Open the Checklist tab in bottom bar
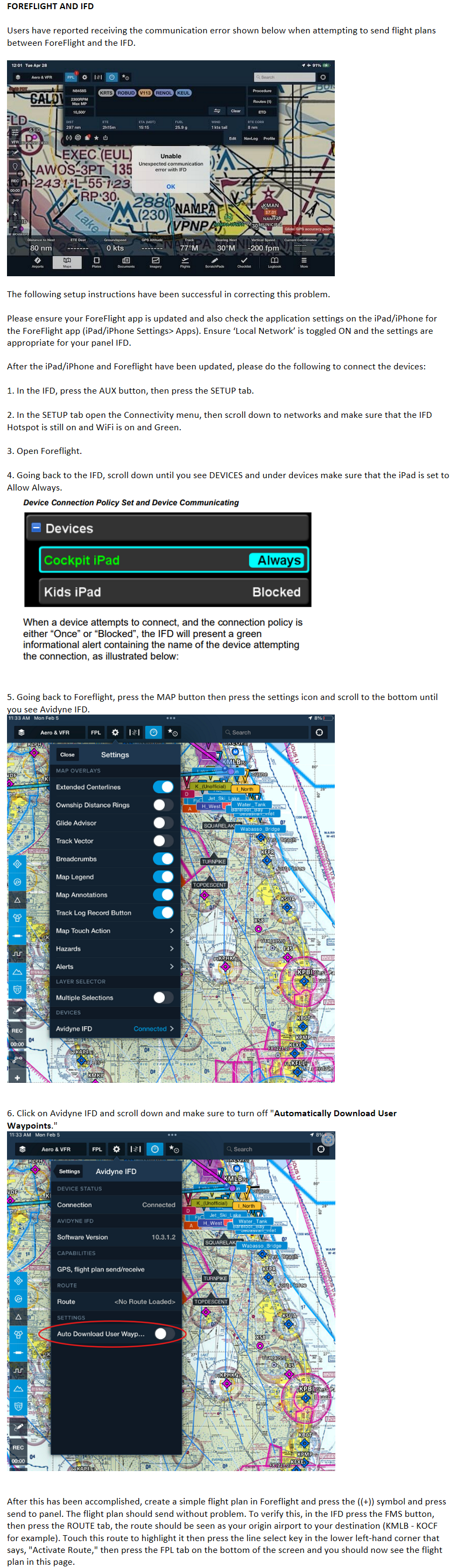The image size is (457, 1568). click(244, 262)
